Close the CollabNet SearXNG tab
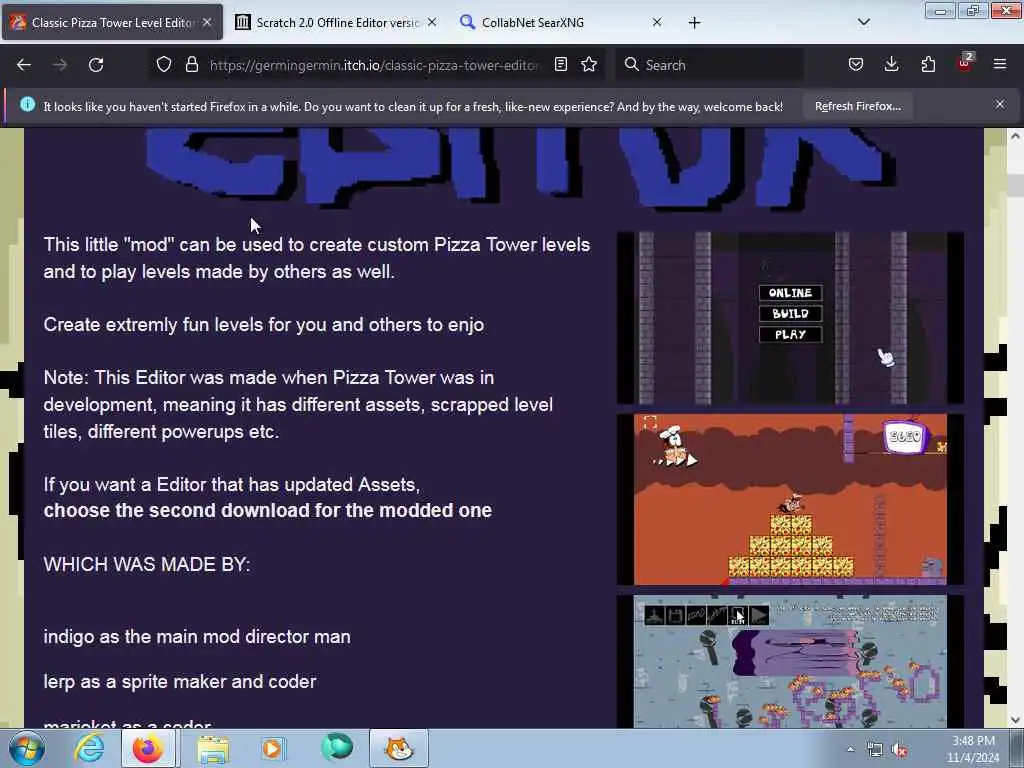This screenshot has height=768, width=1024. (x=657, y=22)
